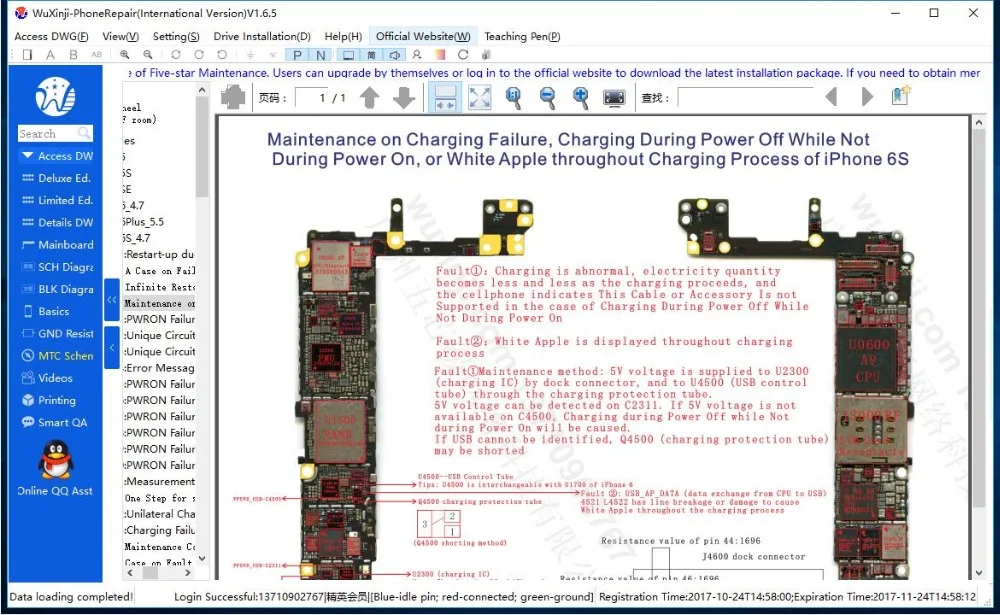1000x615 pixels.
Task: Click the print icon in the viewer toolbar
Action: 233,98
